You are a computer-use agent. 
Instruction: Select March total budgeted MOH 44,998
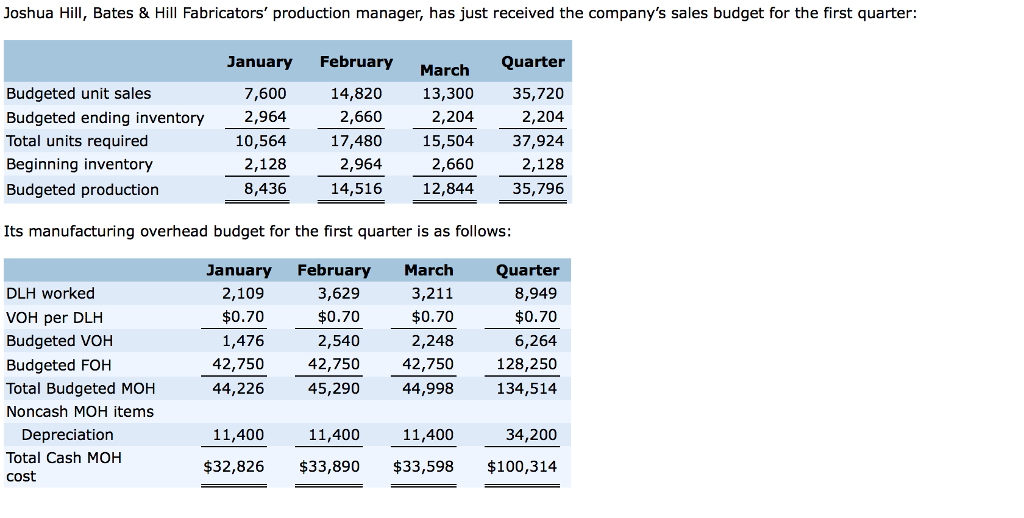428,388
